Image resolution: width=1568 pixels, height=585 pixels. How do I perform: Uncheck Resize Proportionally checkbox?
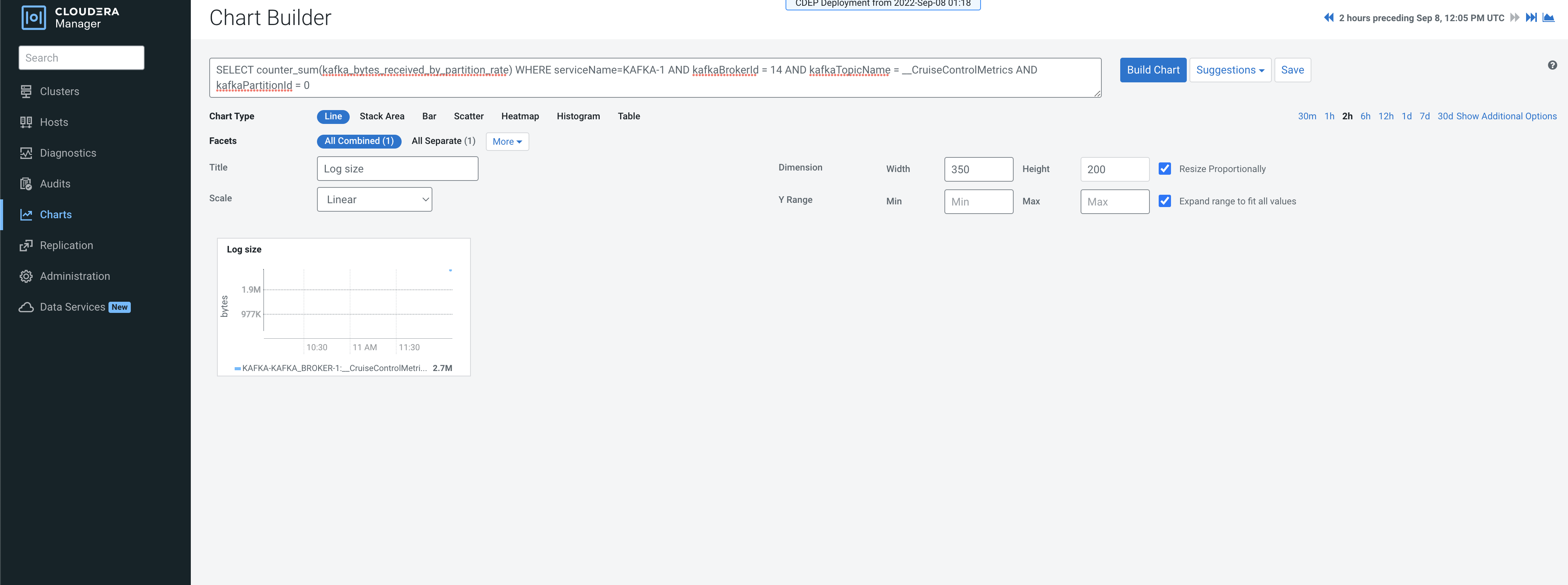tap(1164, 169)
